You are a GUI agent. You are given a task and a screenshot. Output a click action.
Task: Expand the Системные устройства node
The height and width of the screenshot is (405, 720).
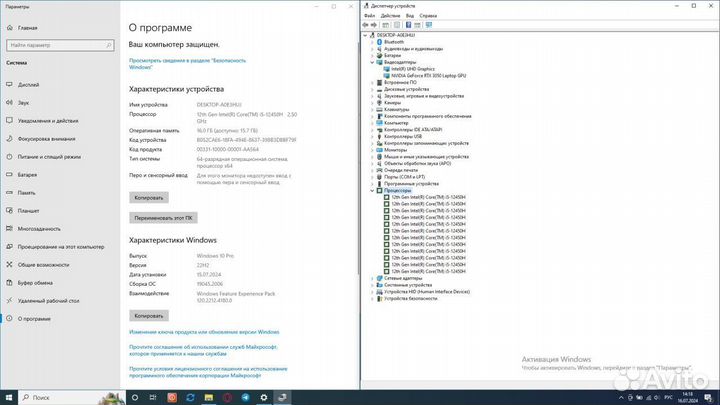(x=372, y=285)
